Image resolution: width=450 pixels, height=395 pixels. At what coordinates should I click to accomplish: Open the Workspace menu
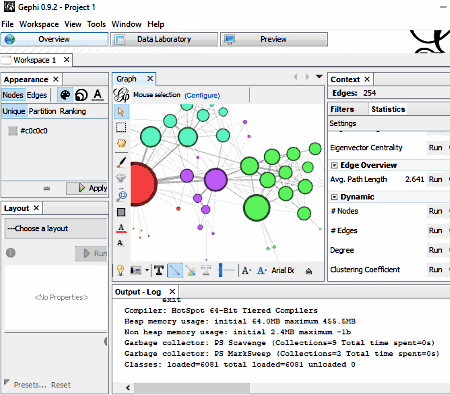click(x=39, y=24)
